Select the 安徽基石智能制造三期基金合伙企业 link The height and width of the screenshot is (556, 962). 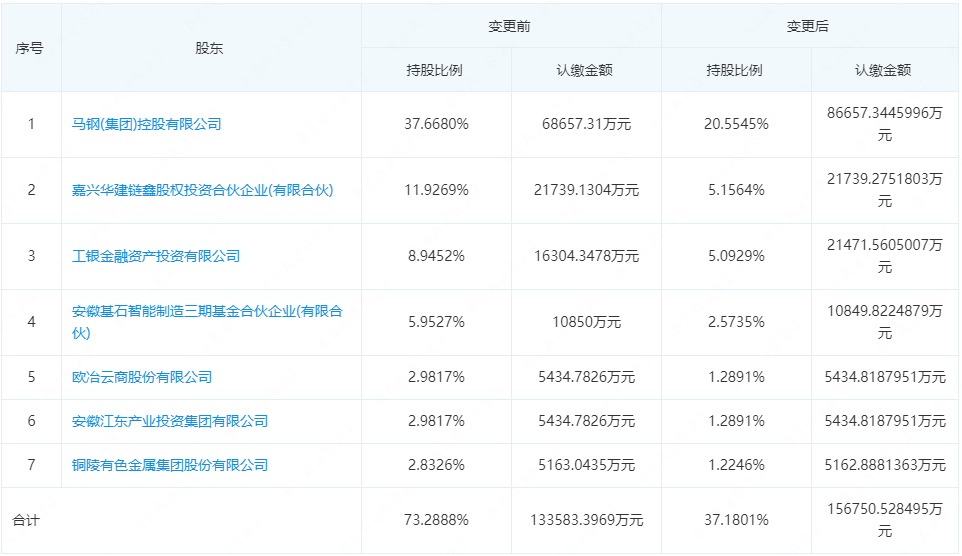pyautogui.click(x=207, y=312)
